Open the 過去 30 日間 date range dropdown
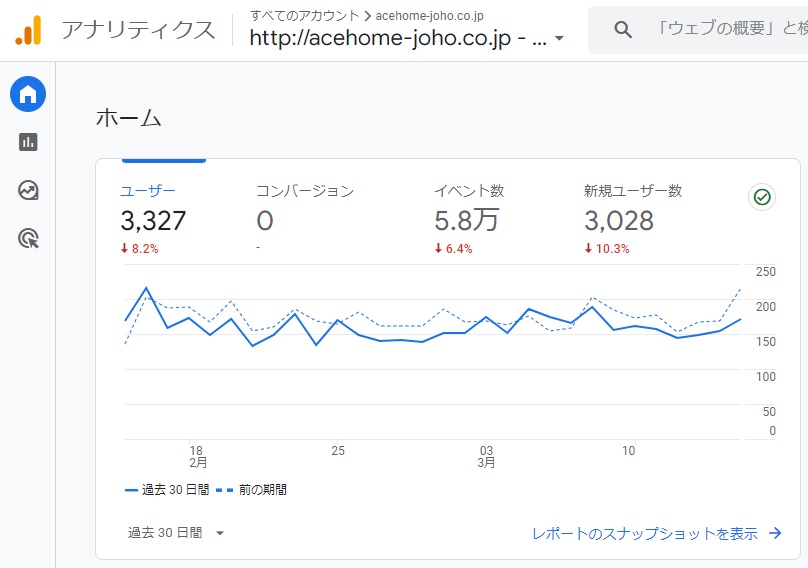This screenshot has height=568, width=808. tap(176, 532)
